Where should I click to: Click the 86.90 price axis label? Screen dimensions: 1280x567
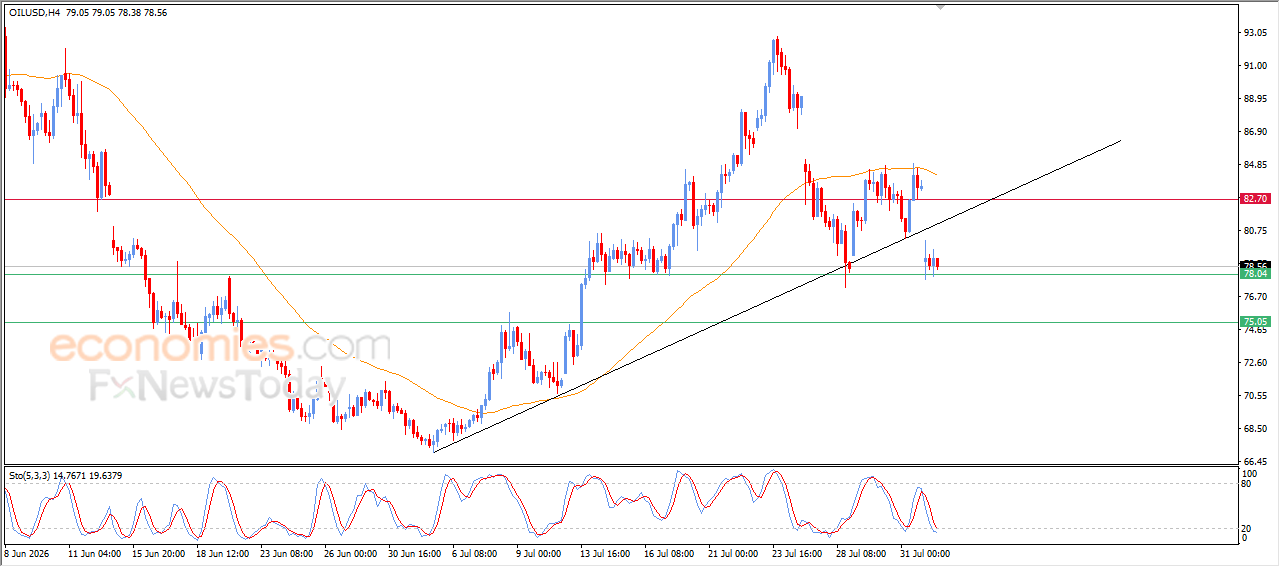(1255, 132)
